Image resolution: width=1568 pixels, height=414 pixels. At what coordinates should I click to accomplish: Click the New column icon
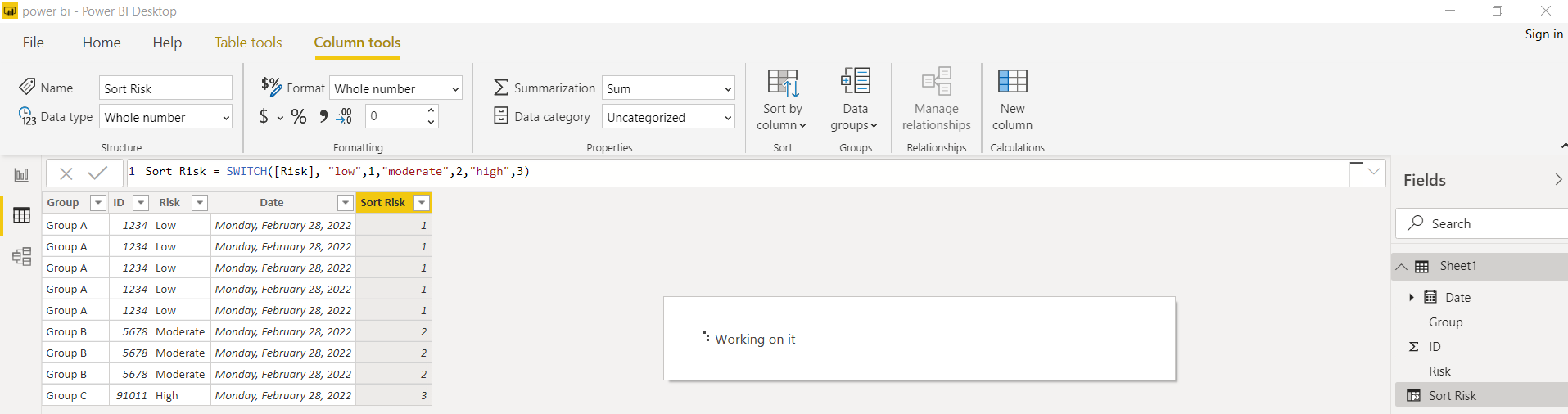click(1012, 83)
